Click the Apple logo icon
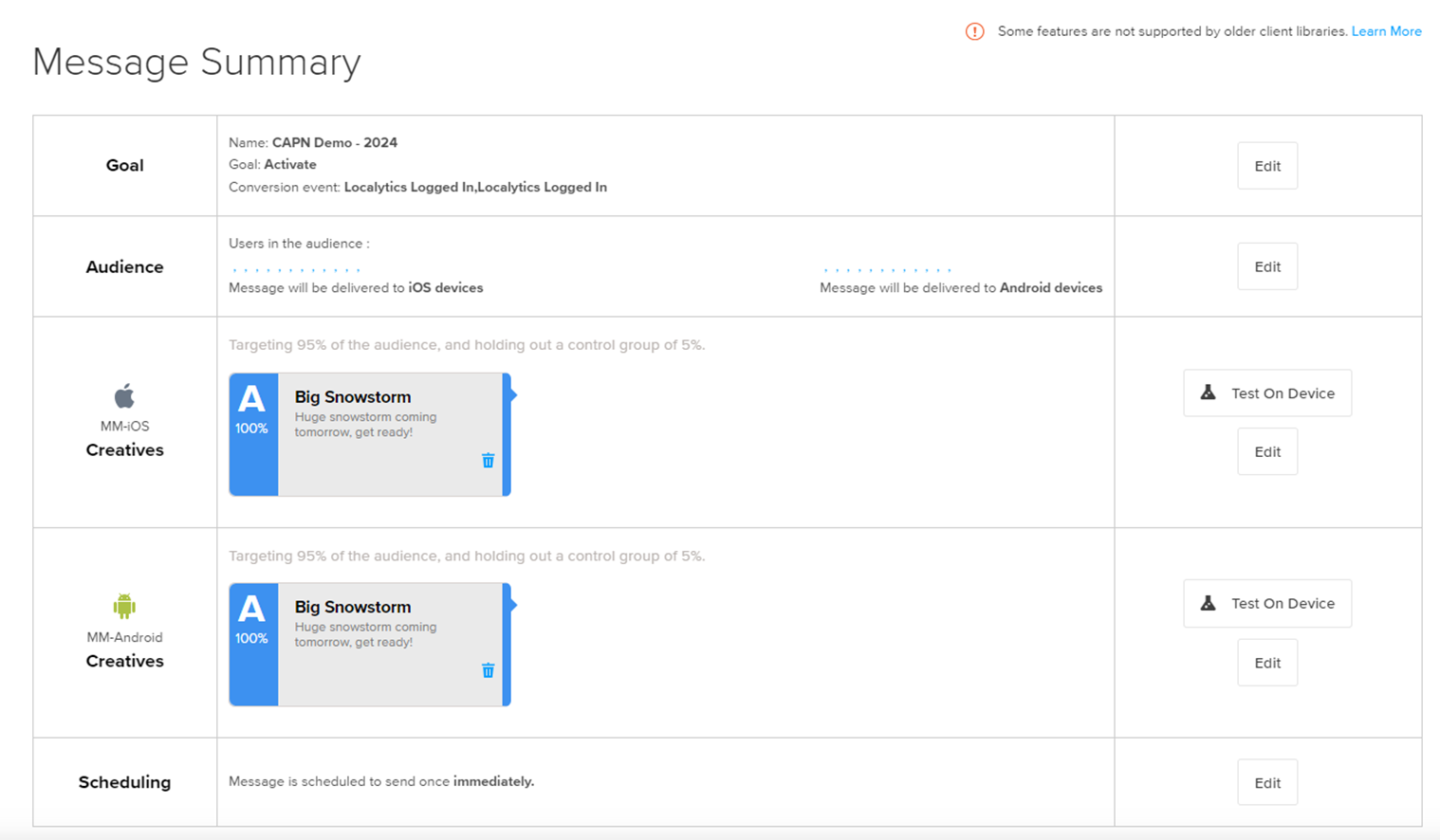This screenshot has width=1440, height=840. [x=124, y=395]
